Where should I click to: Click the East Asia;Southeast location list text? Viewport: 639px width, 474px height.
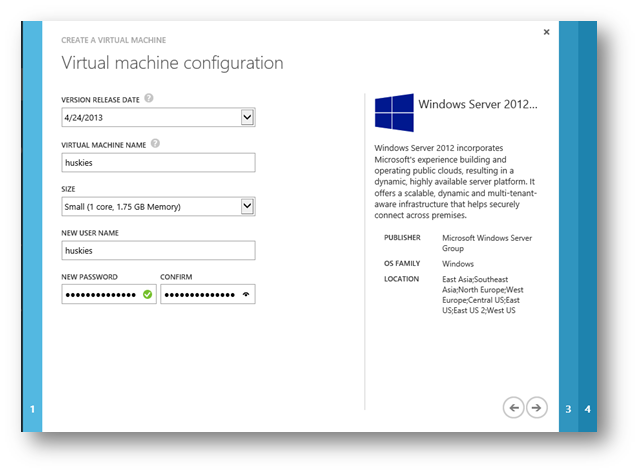coord(483,295)
